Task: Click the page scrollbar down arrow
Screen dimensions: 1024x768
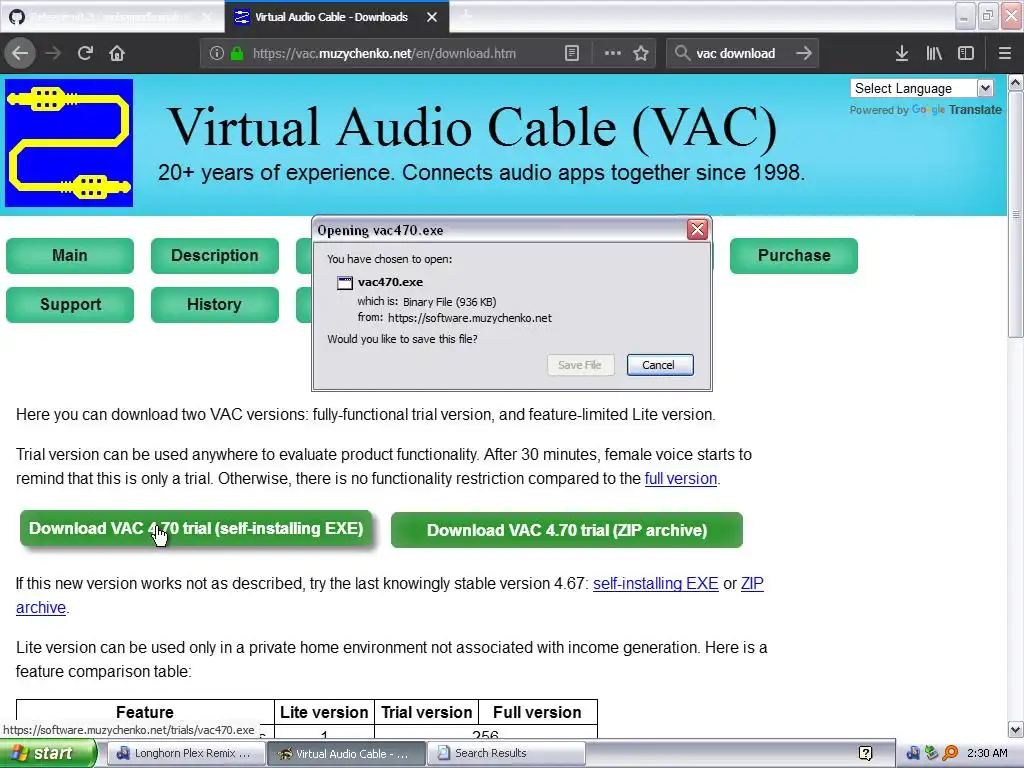Action: (1015, 729)
